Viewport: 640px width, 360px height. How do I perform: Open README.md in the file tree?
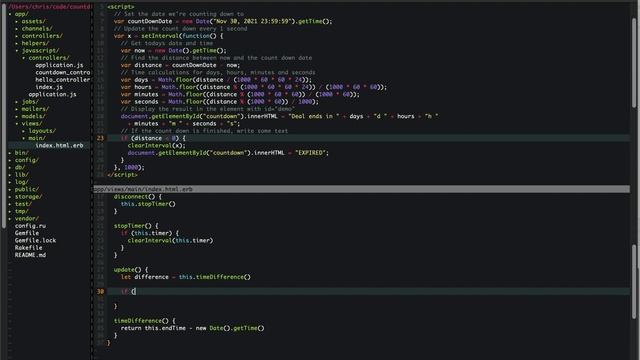[x=30, y=255]
